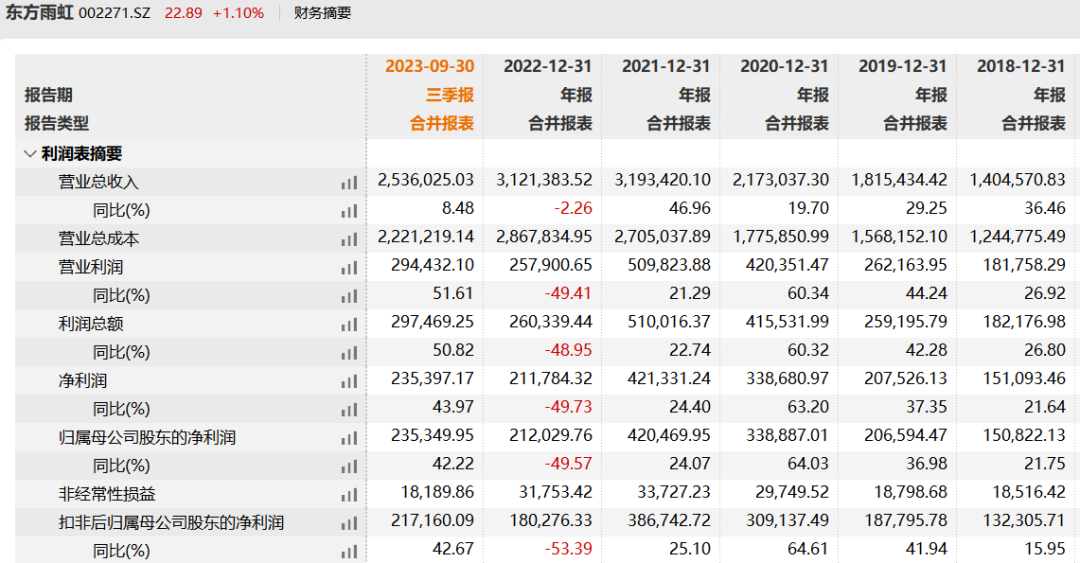This screenshot has height=563, width=1080.
Task: Open chart icon for 归属母公司股东的净利润
Action: 348,438
